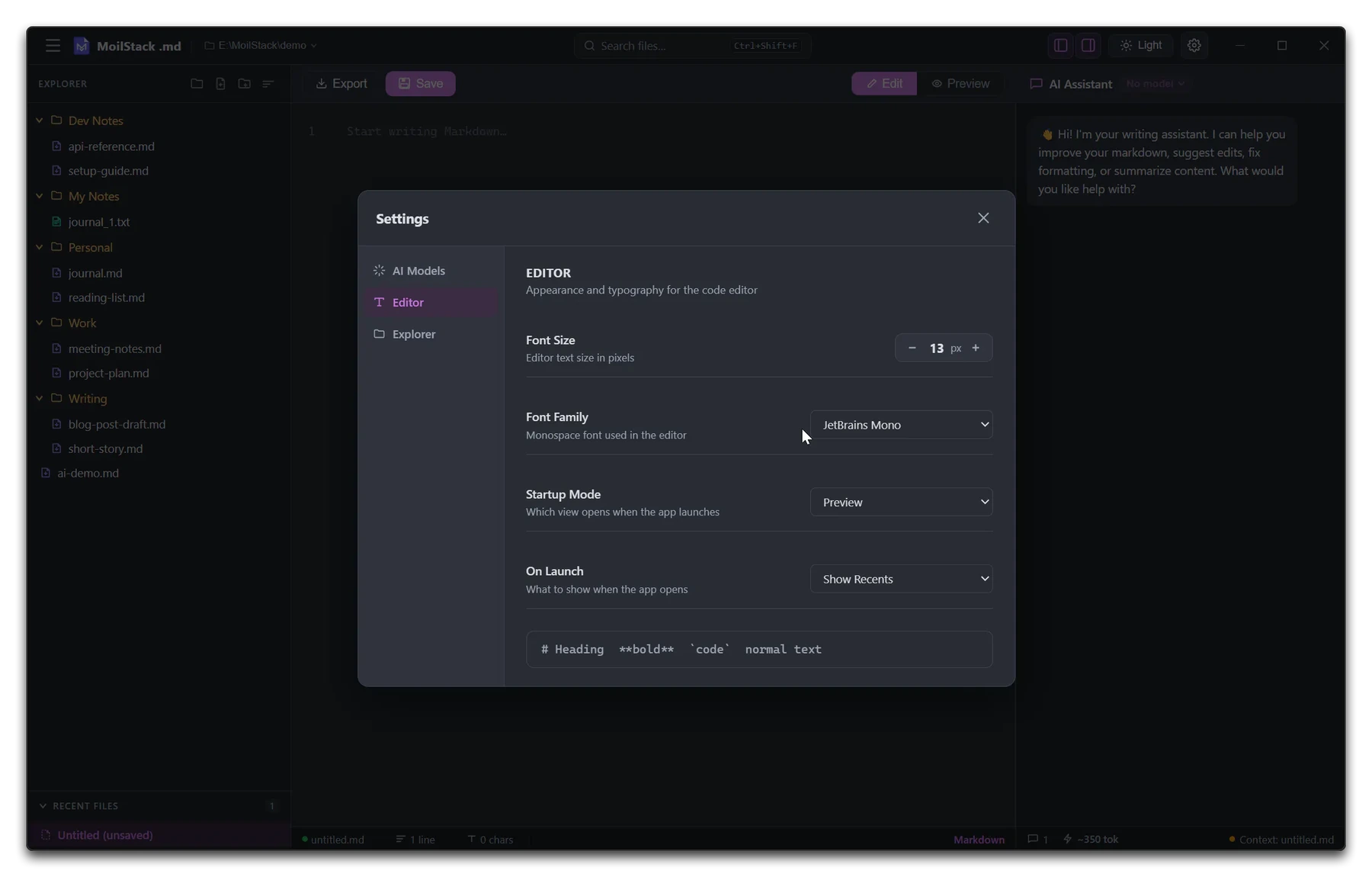Click the font preview sample text box

click(759, 650)
